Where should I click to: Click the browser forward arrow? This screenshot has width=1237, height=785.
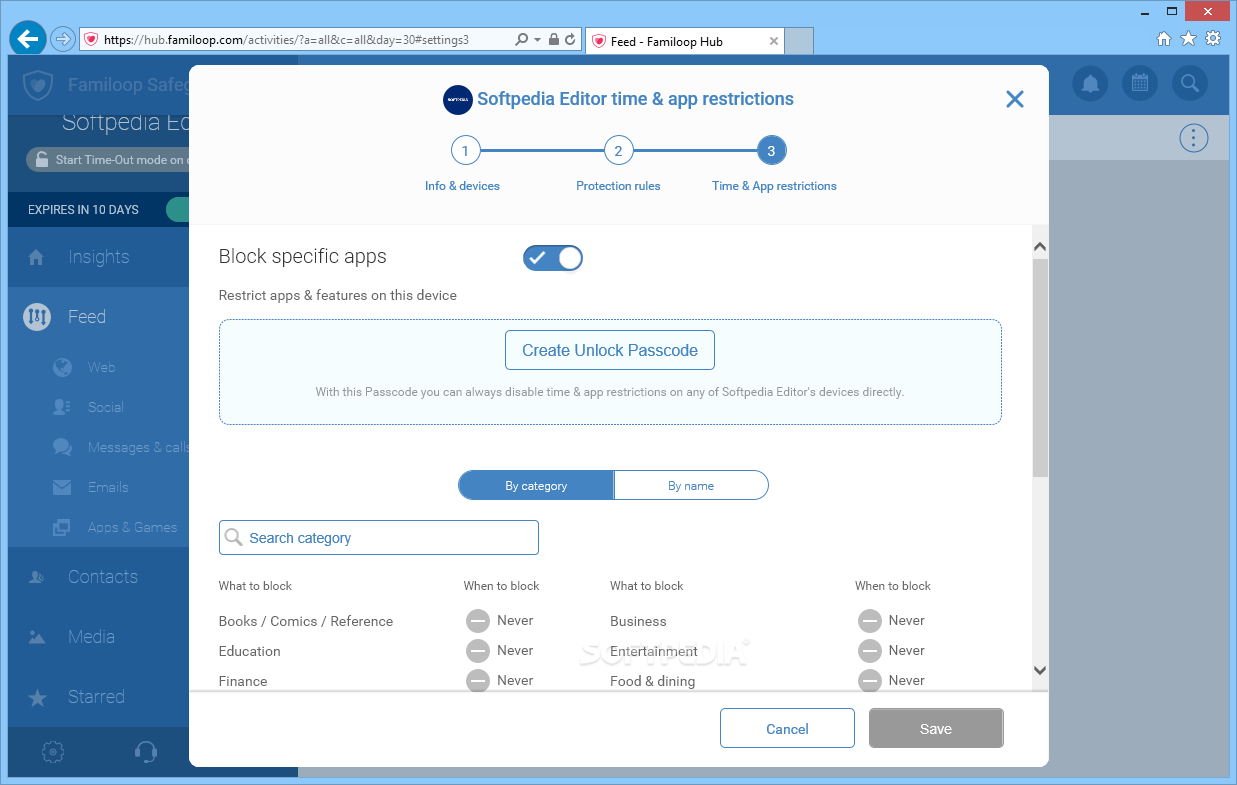click(62, 40)
